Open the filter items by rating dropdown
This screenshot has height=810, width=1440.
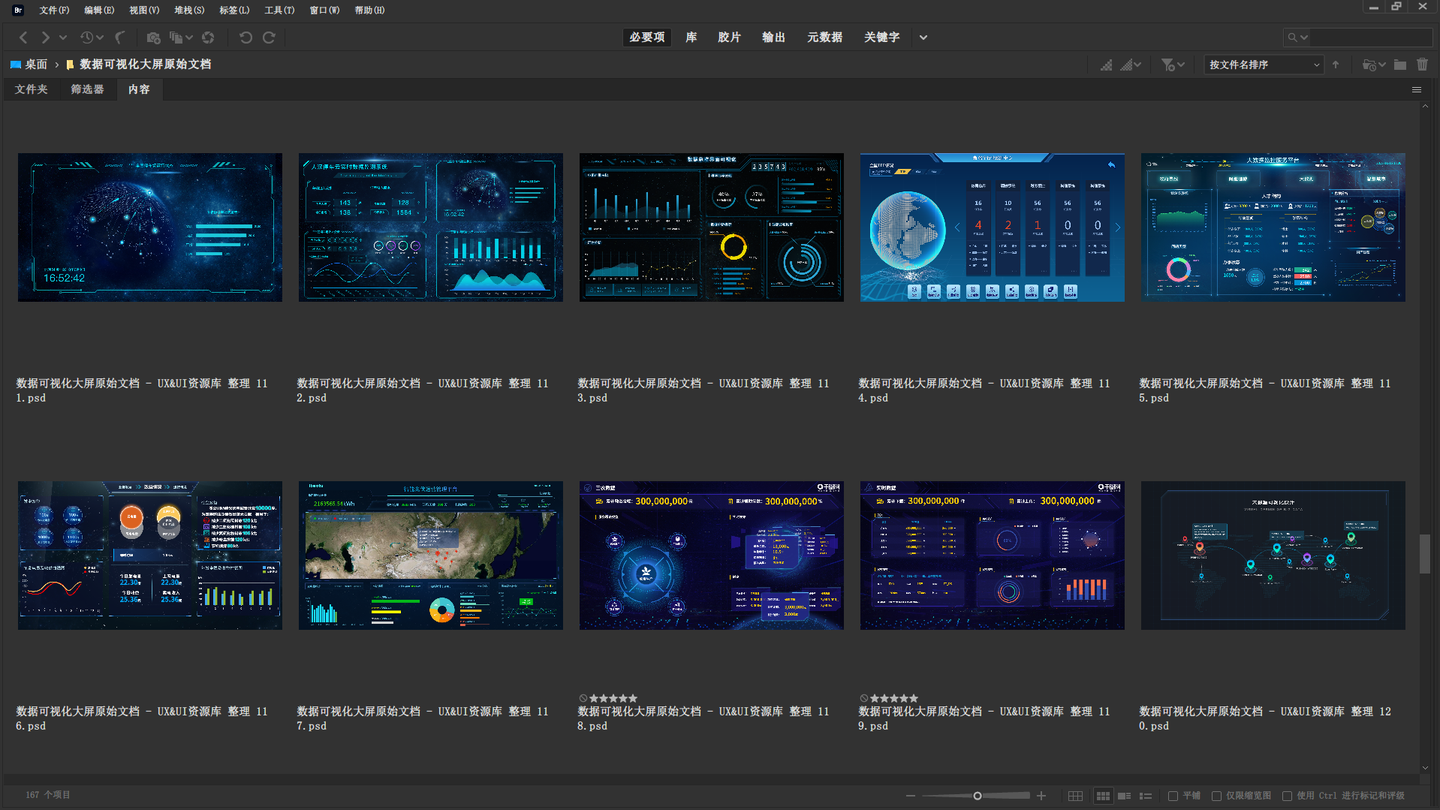coord(1173,65)
